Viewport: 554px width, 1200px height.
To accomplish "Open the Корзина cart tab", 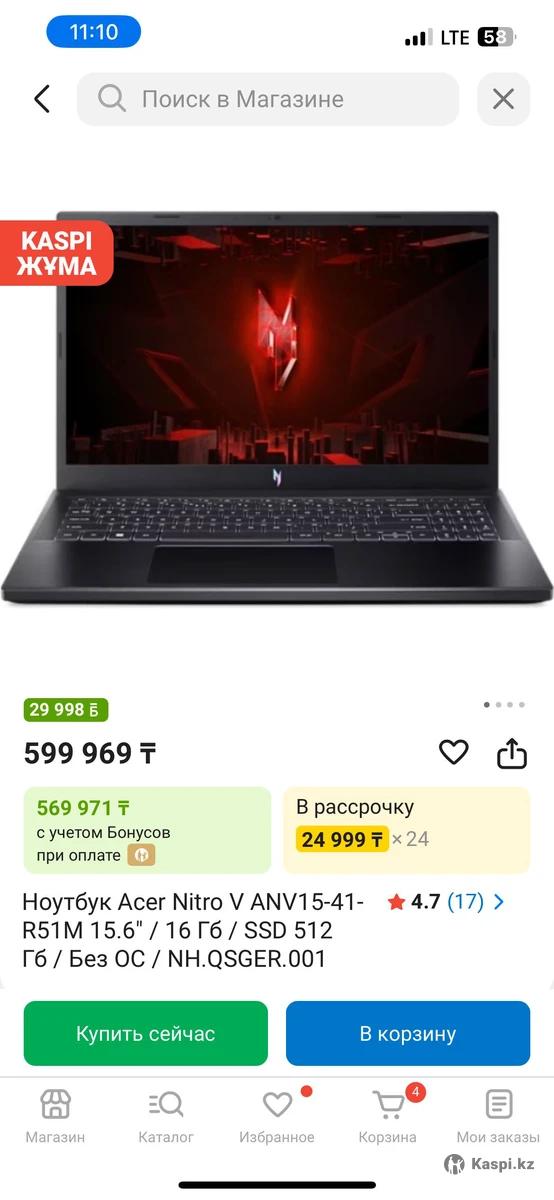I will (x=388, y=1116).
